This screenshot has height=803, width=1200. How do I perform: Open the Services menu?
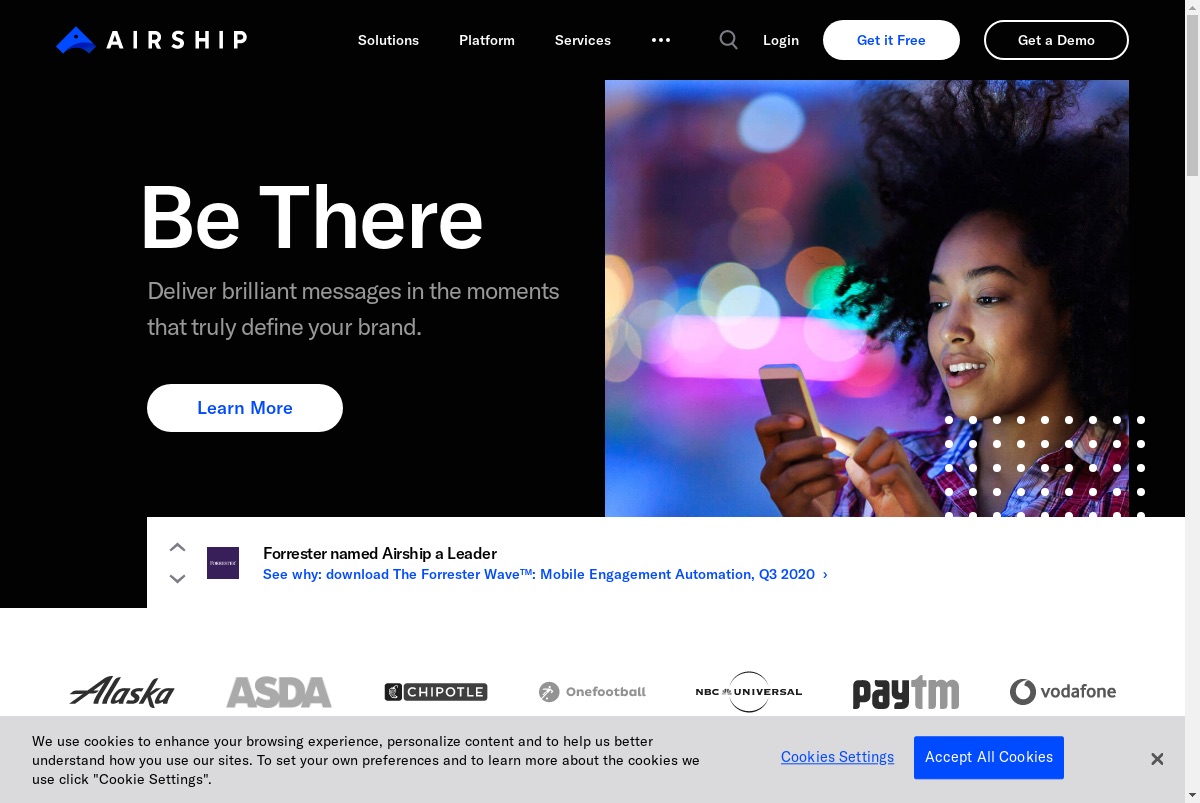pos(583,40)
